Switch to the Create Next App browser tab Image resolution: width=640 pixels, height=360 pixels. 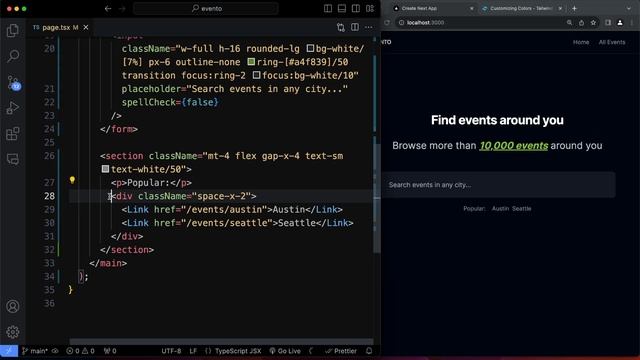pyautogui.click(x=433, y=9)
